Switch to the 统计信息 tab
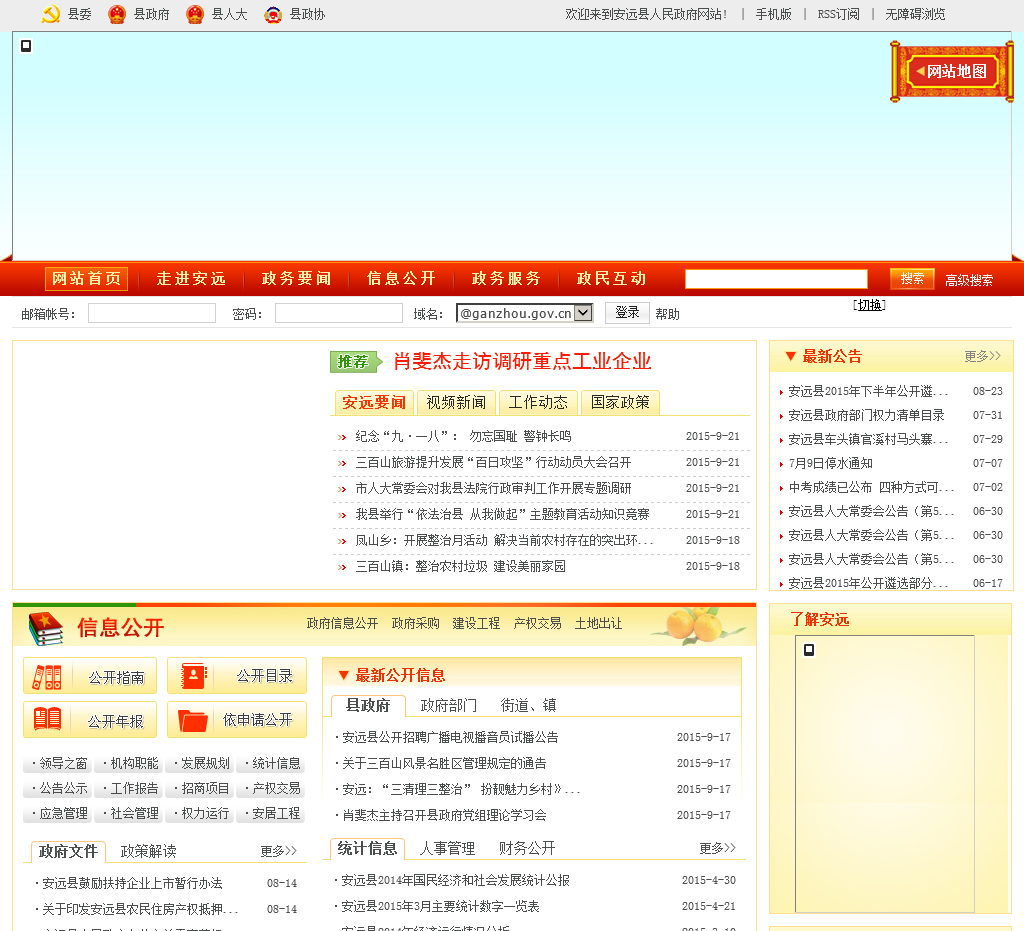 click(x=367, y=848)
